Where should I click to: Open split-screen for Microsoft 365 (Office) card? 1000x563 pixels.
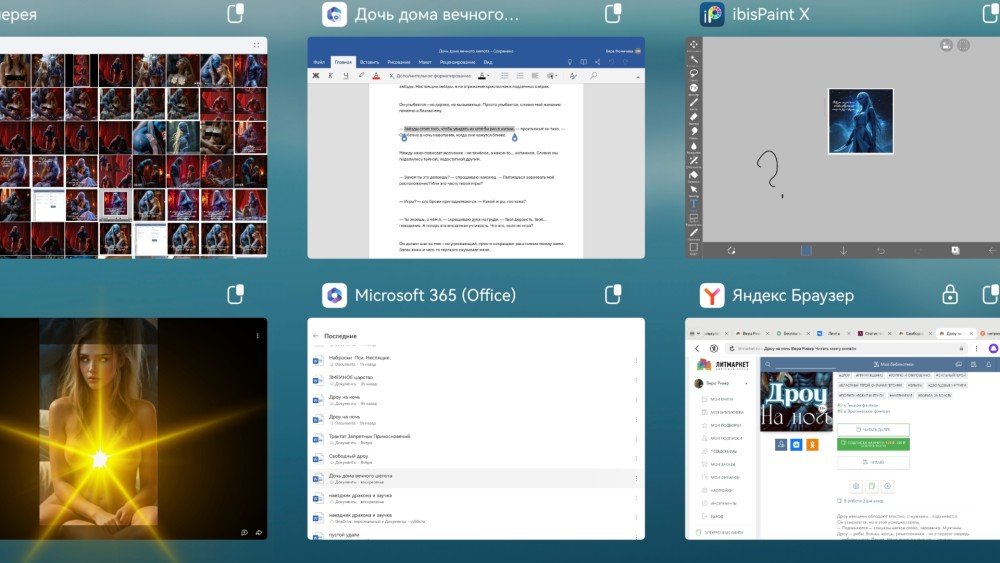point(613,295)
